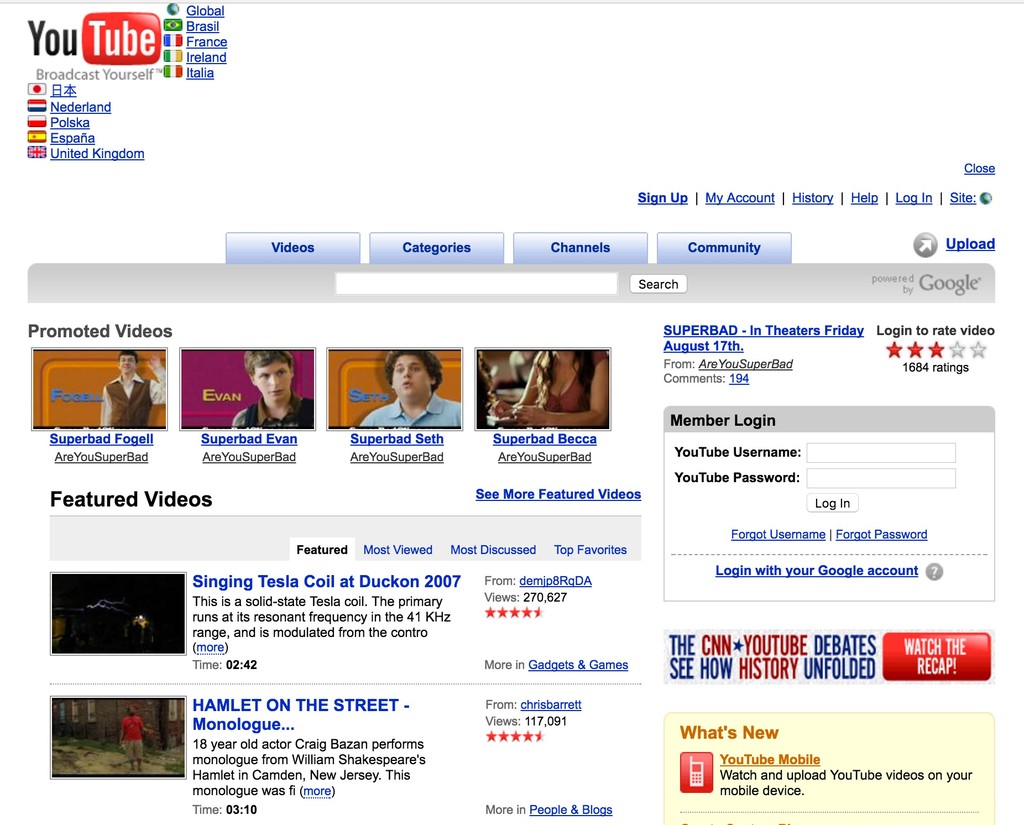
Task: Select the Top Favorites tab
Action: 590,549
